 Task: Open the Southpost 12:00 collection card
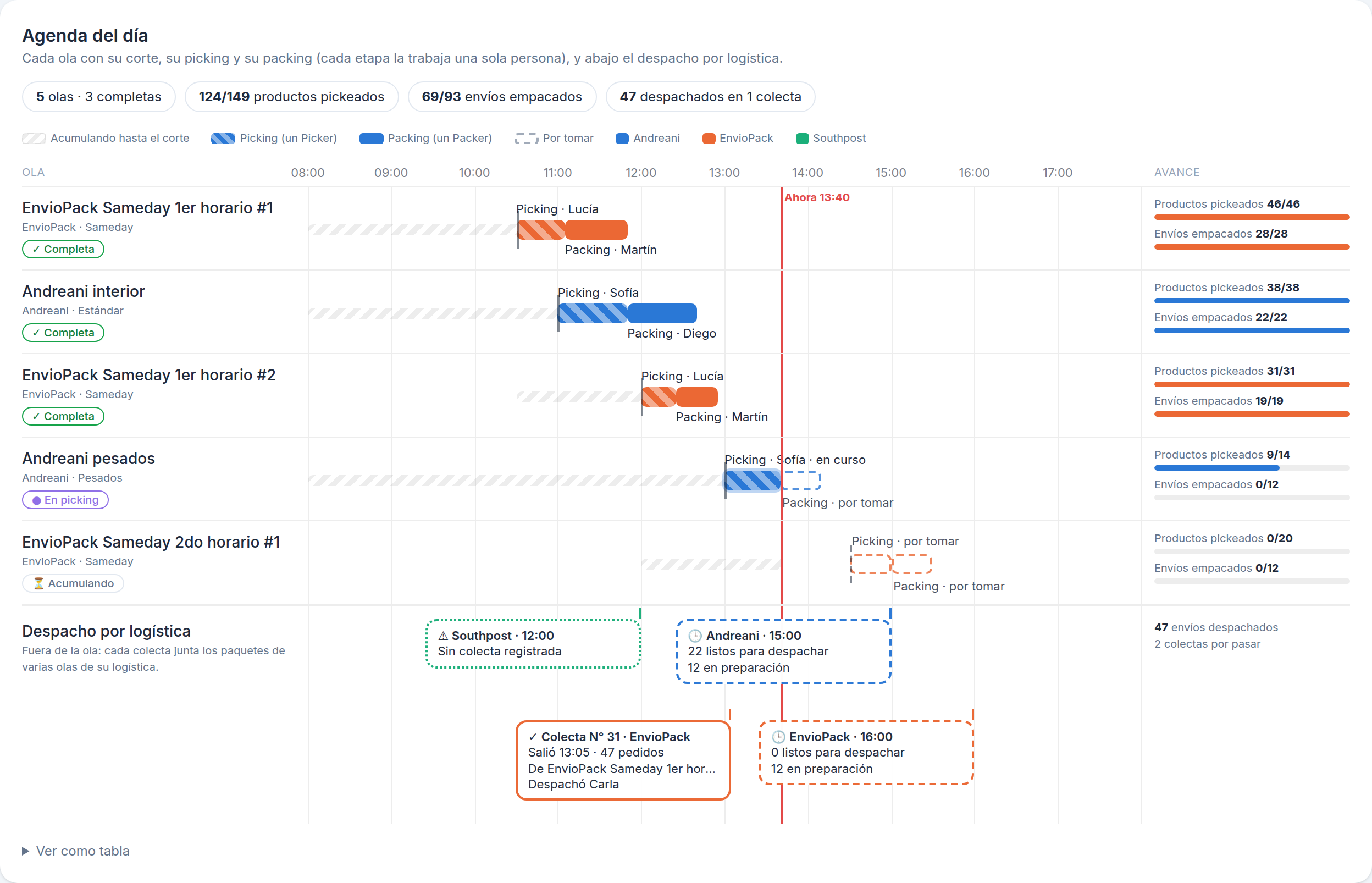pyautogui.click(x=533, y=644)
